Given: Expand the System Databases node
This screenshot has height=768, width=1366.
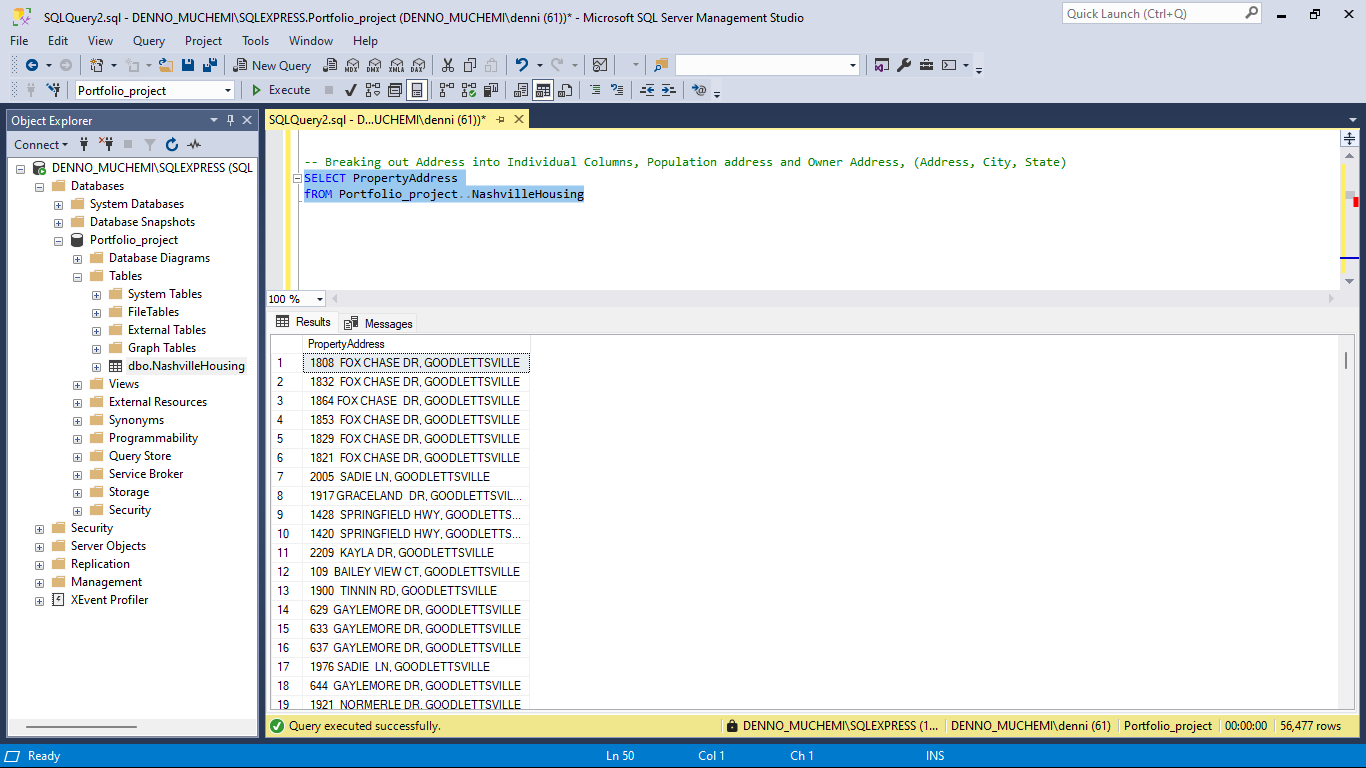Looking at the screenshot, I should [x=58, y=204].
